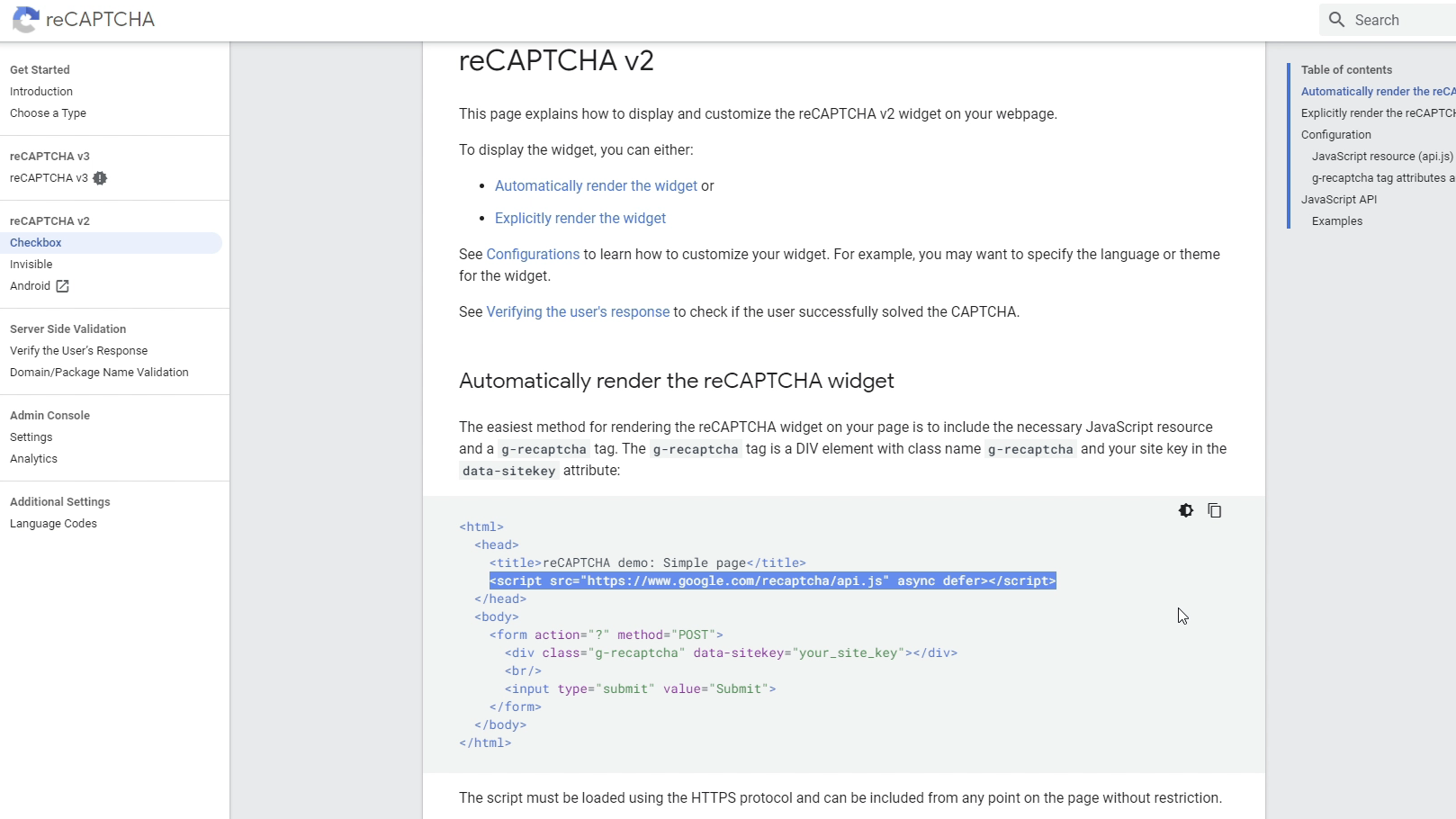Follow the 'Explicitly render the widget' link
The height and width of the screenshot is (819, 1456).
[x=580, y=218]
